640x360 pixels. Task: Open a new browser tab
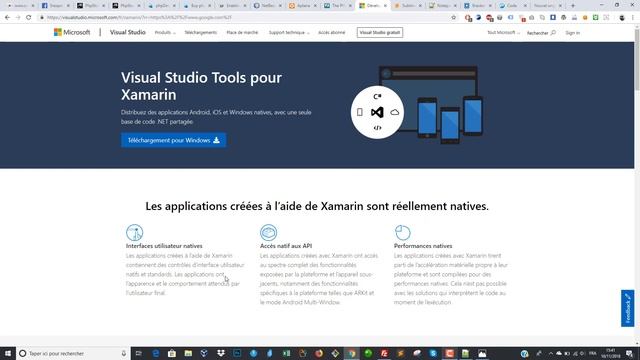(x=573, y=6)
